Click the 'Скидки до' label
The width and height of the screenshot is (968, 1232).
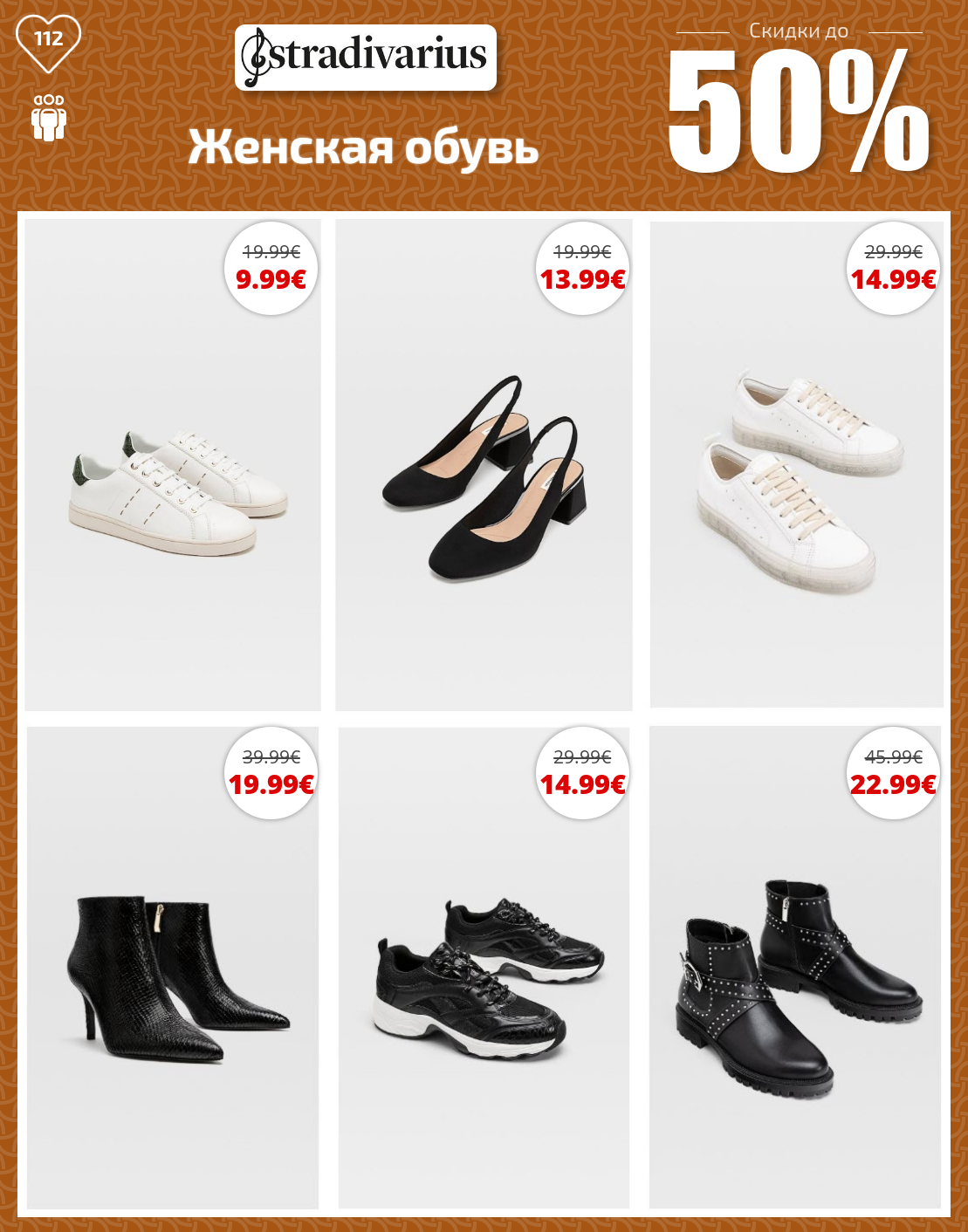pyautogui.click(x=799, y=31)
